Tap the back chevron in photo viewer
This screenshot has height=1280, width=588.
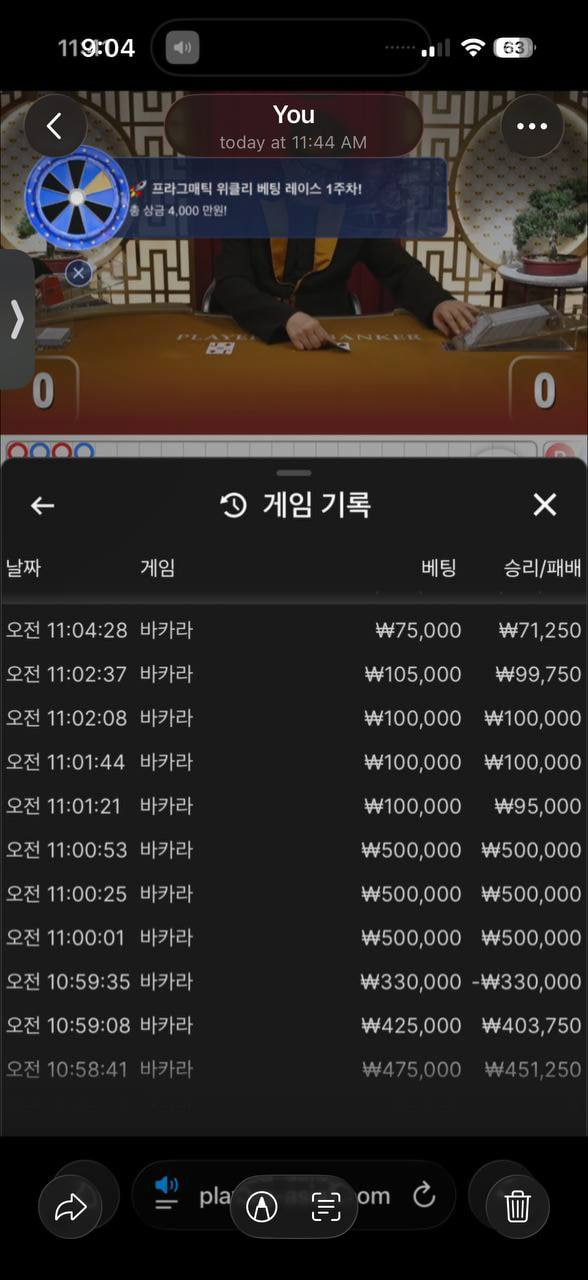[x=55, y=126]
